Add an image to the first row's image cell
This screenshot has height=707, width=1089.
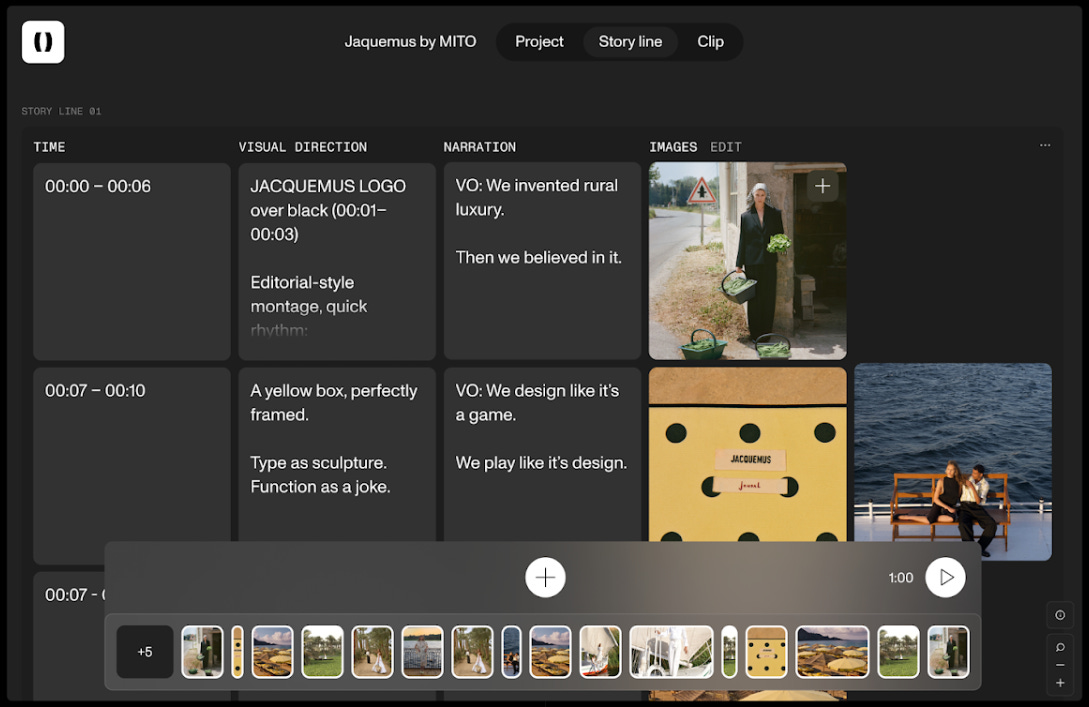pos(822,186)
